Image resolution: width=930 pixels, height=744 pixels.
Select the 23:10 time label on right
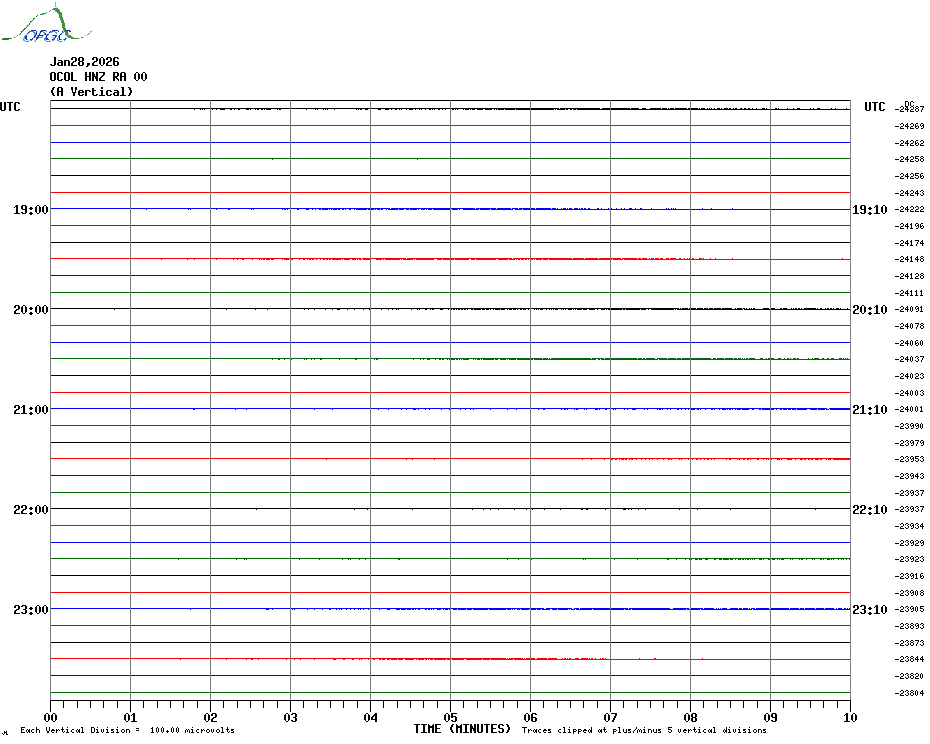pos(869,610)
